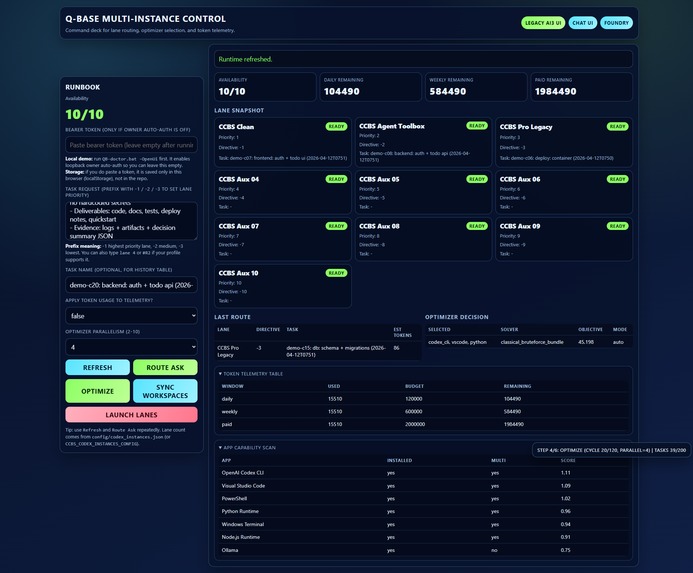This screenshot has height=573, width=693.
Task: Click the PowerShell app row
Action: tap(423, 498)
